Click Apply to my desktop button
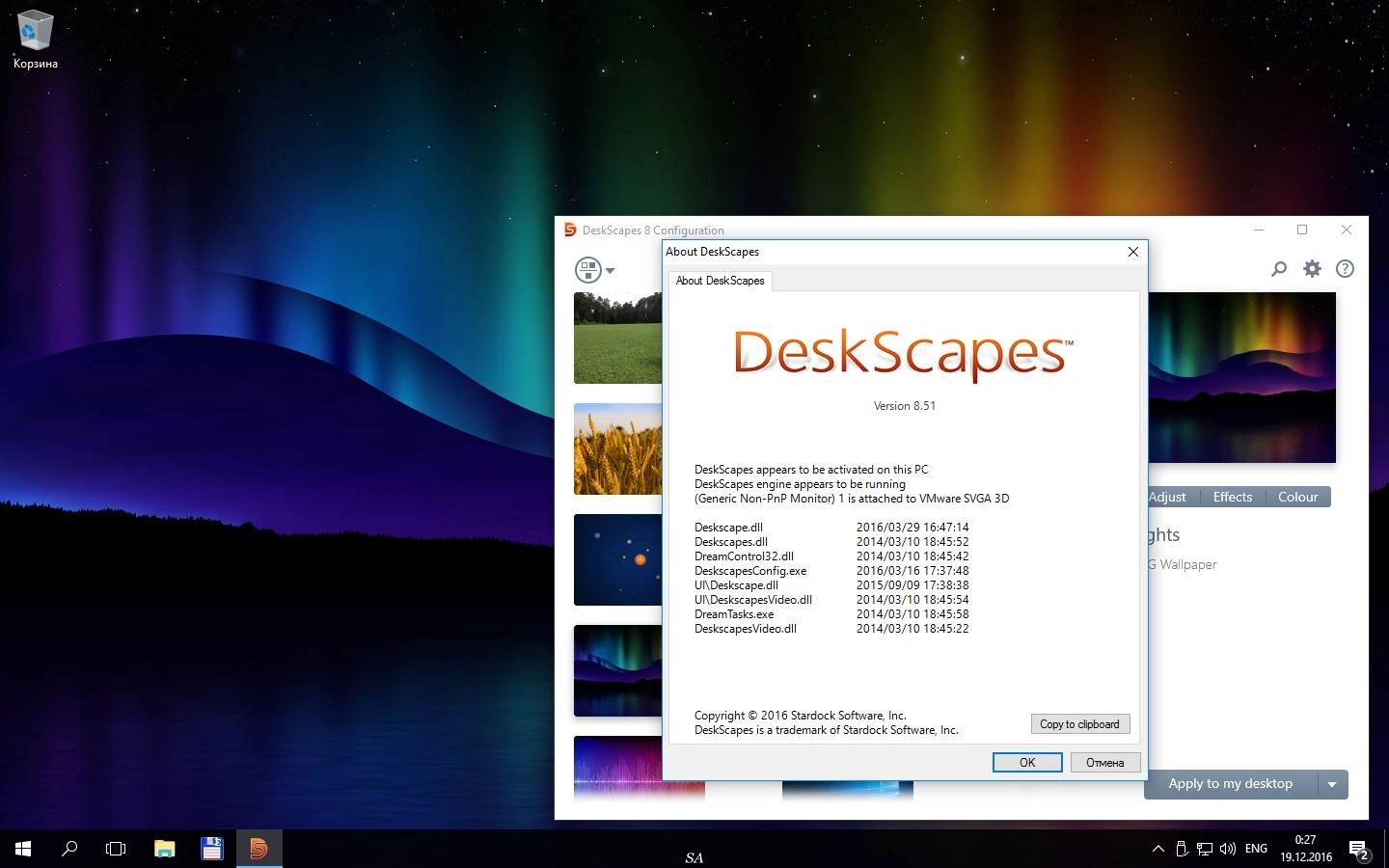This screenshot has height=868, width=1389. pos(1230,784)
